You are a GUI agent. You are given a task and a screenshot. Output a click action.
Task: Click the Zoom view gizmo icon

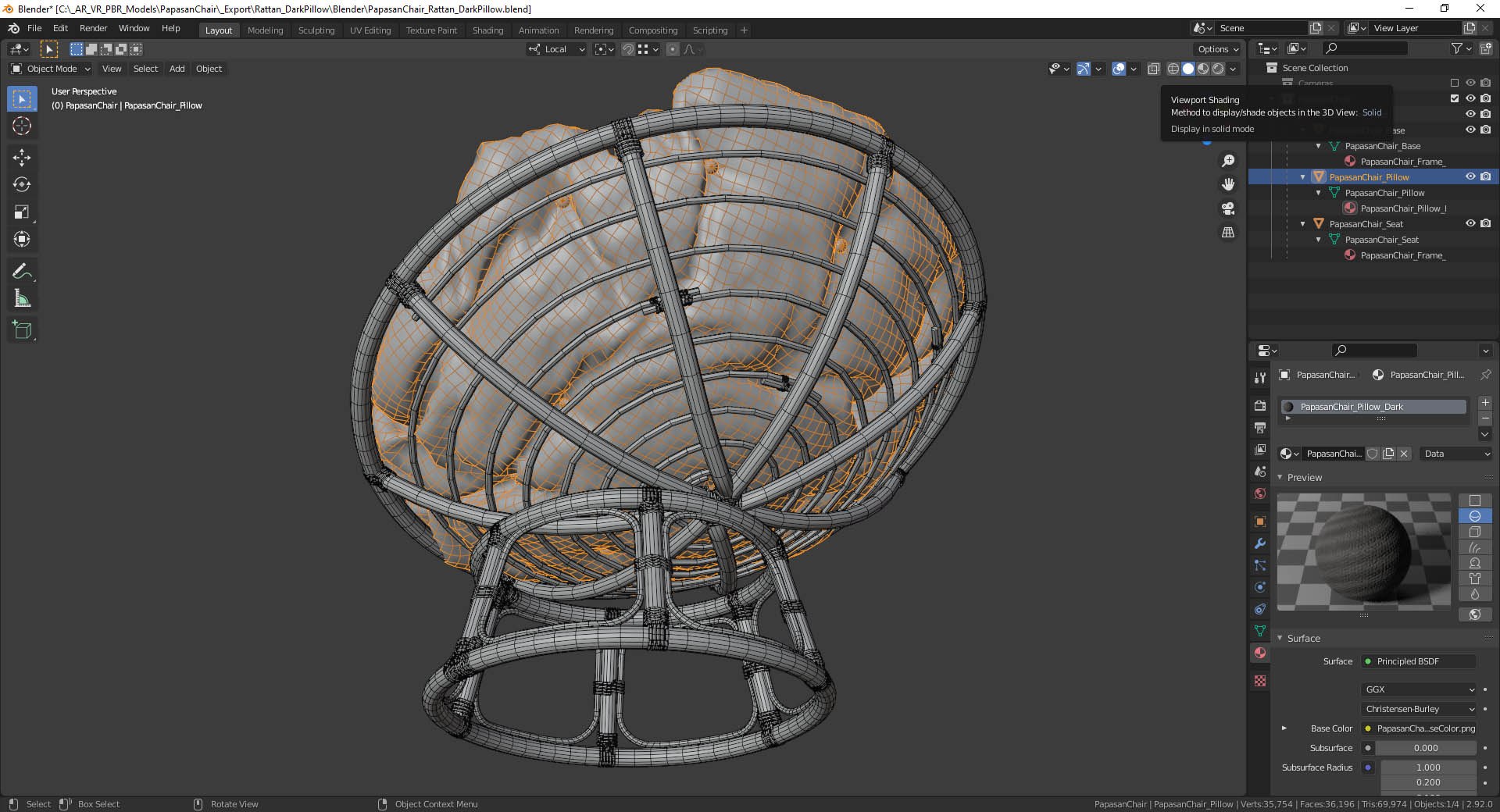[x=1228, y=161]
